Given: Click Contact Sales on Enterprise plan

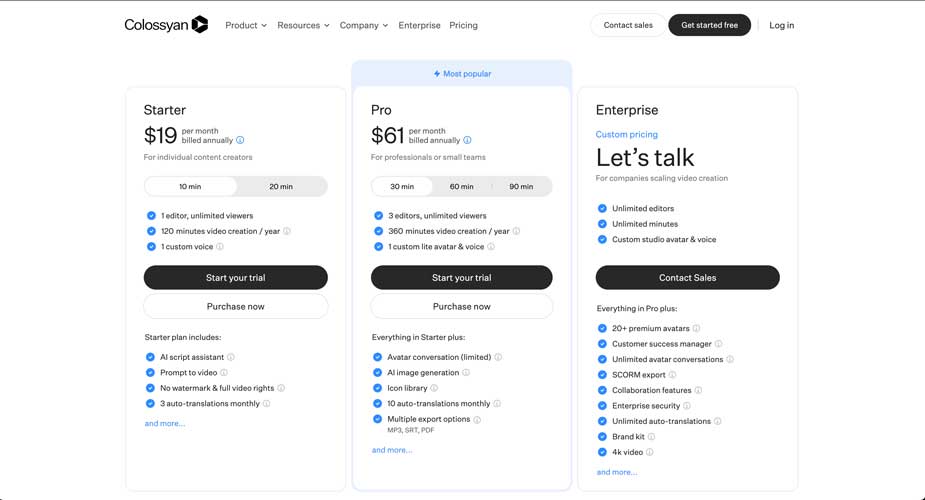Looking at the screenshot, I should click(x=687, y=278).
